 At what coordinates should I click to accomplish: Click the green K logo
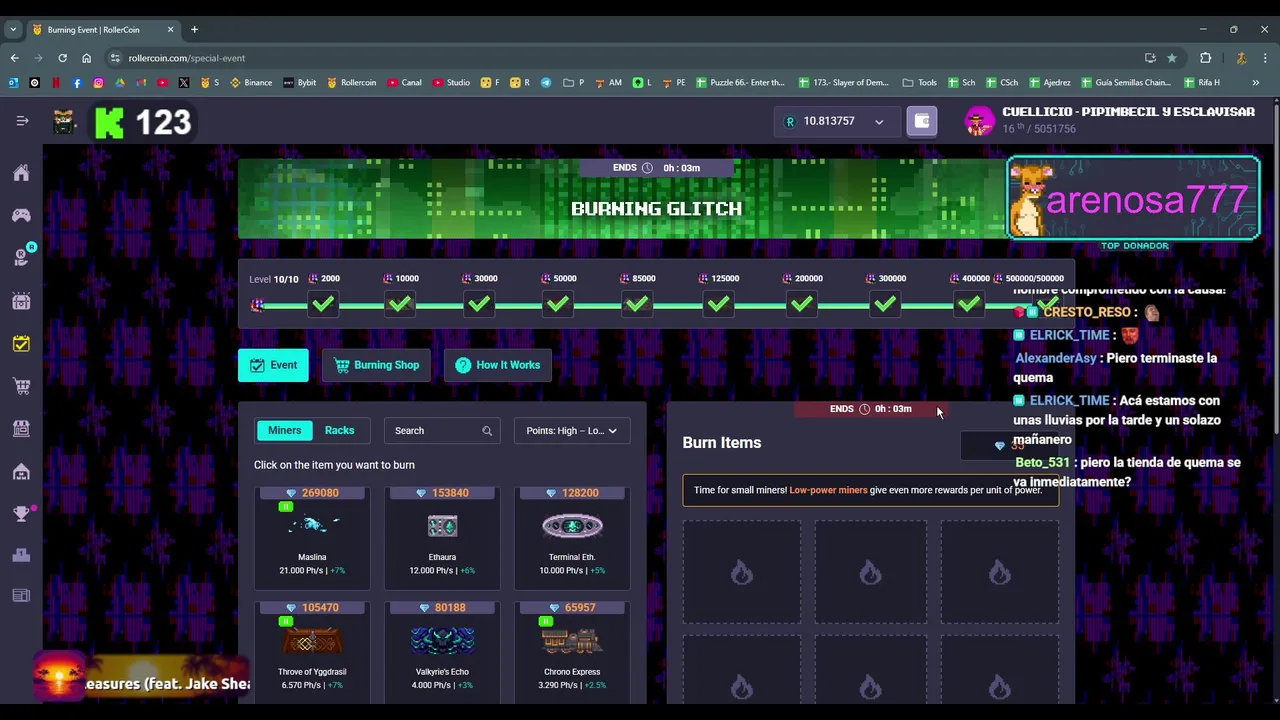pyautogui.click(x=109, y=122)
